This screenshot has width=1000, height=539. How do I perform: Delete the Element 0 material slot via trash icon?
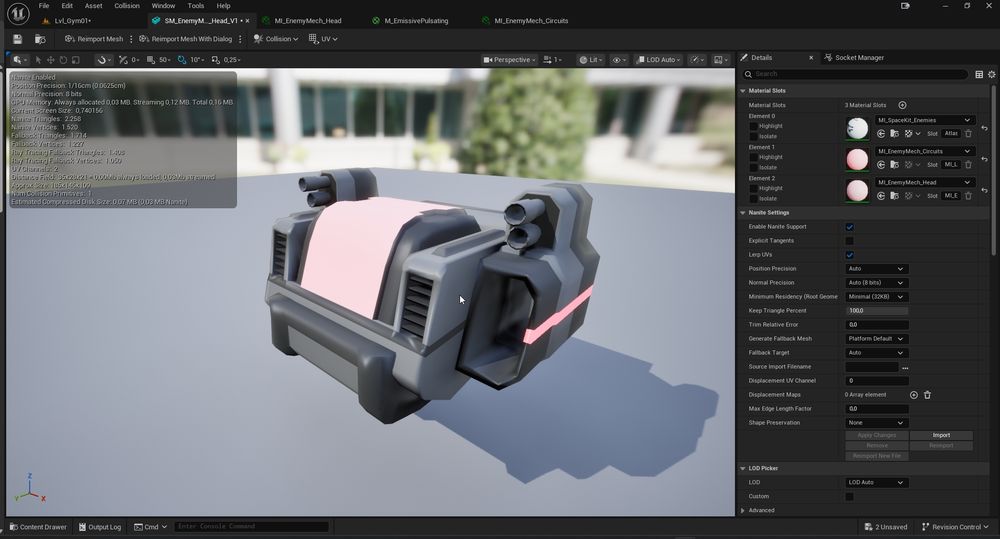tap(968, 134)
